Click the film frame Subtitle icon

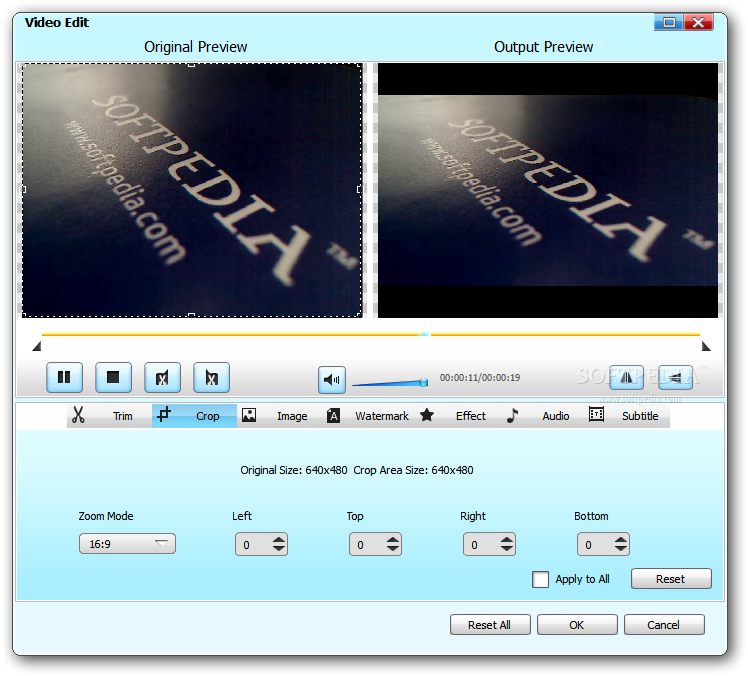tap(596, 414)
